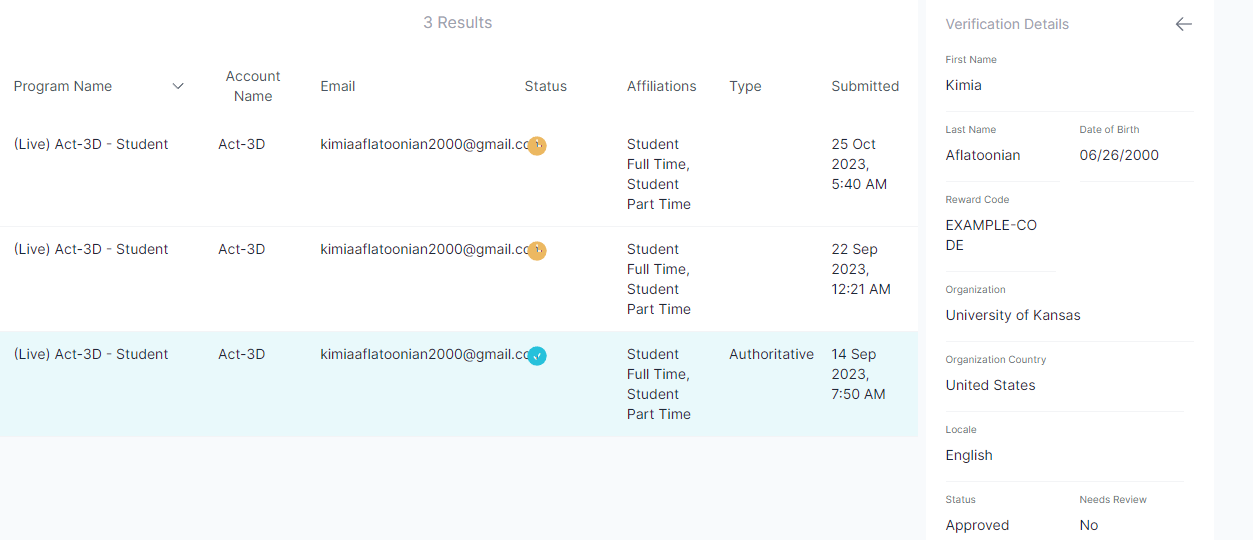Viewport: 1253px width, 540px height.
Task: Click the Affiliations column header
Action: [x=661, y=86]
